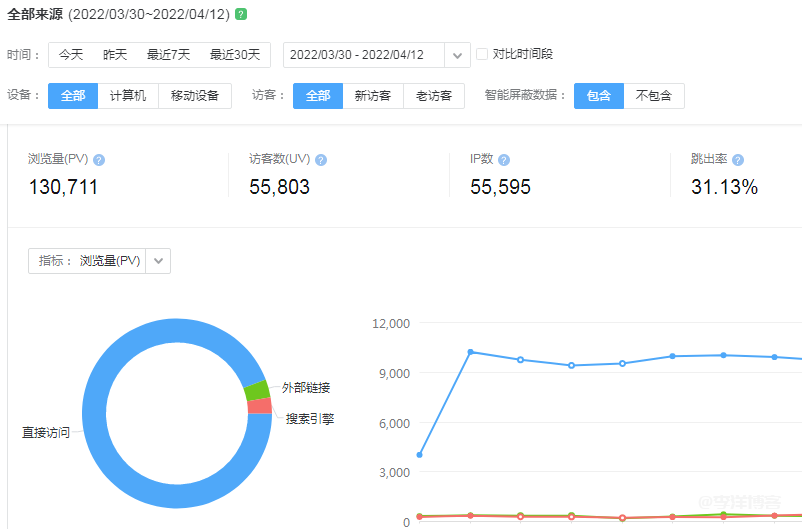Viewport: 802px width, 529px height.
Task: Click the green 外部链接 donut segment
Action: click(x=257, y=390)
